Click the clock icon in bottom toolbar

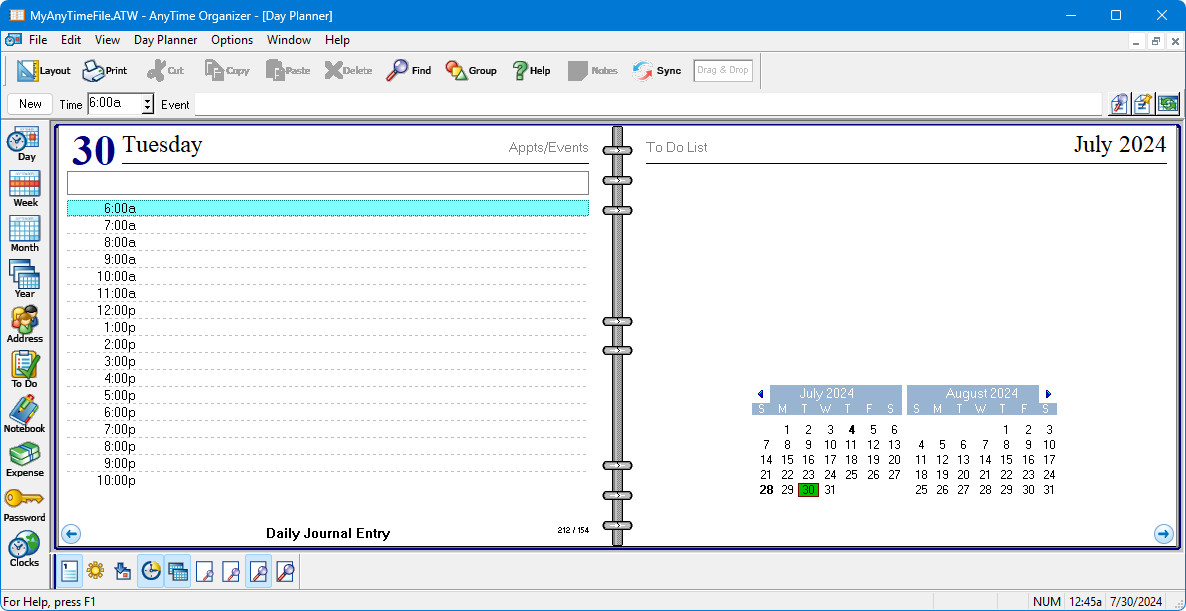point(151,572)
